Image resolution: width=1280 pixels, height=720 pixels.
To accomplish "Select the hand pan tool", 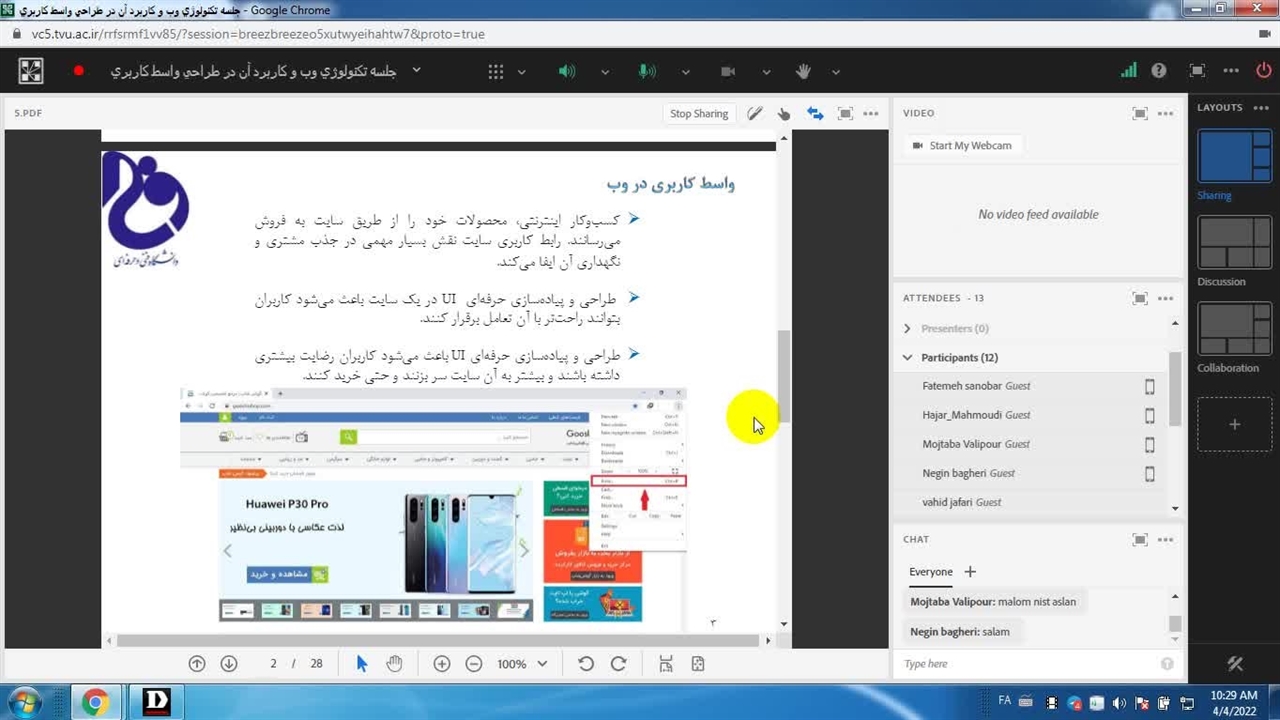I will click(394, 664).
